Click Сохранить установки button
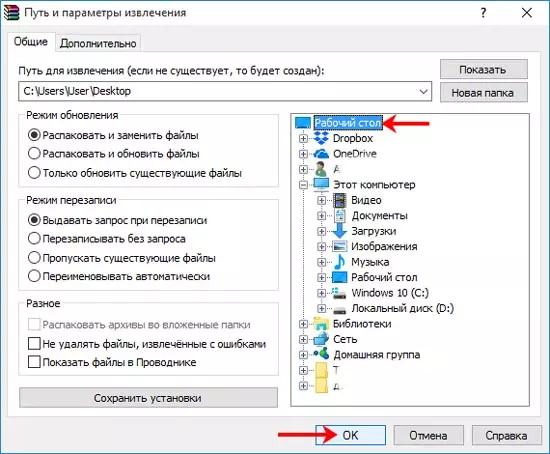Screen dimensions: 550x454 [x=148, y=398]
